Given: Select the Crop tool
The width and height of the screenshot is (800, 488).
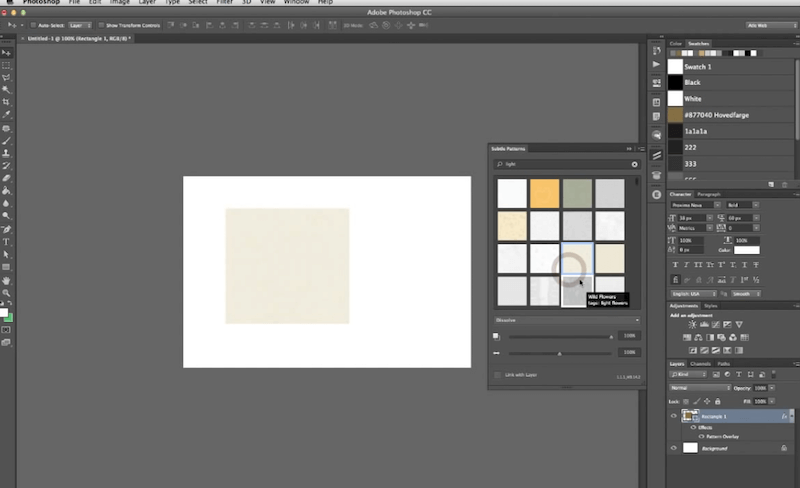Looking at the screenshot, I should click(x=7, y=102).
